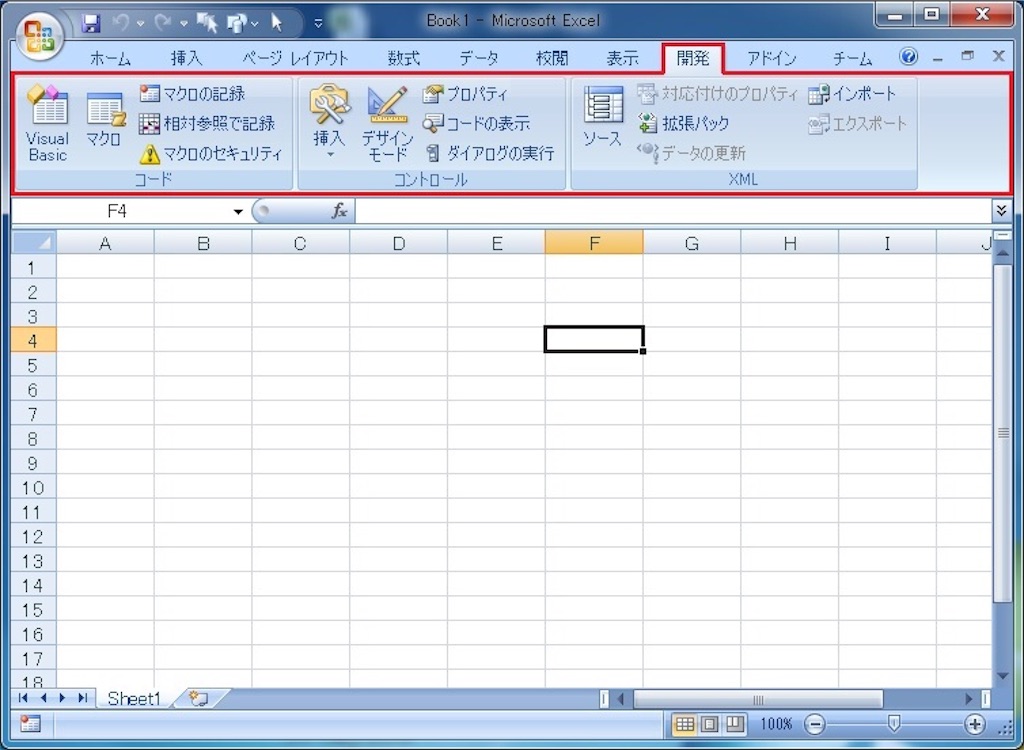Click データの更新 (Refresh Data)
The image size is (1024, 750).
coord(691,153)
